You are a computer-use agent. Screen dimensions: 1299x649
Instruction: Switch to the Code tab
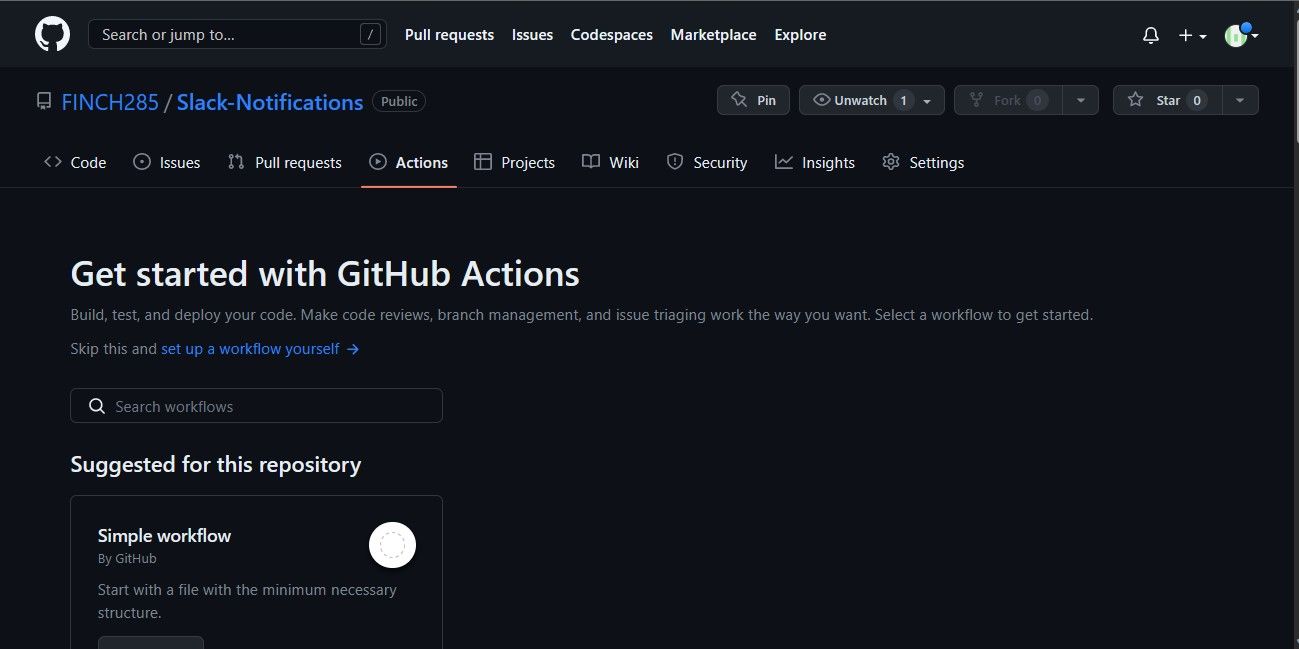click(75, 161)
